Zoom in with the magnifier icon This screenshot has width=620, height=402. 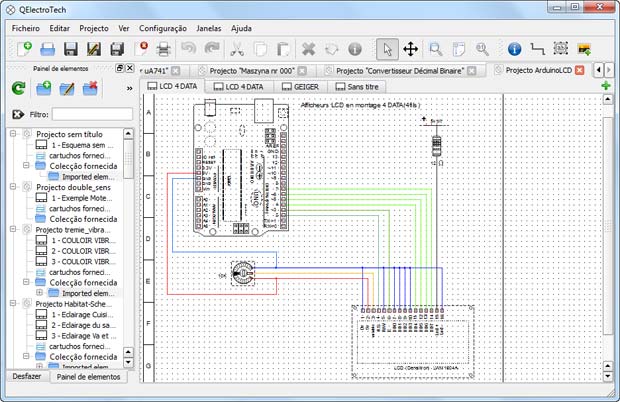click(436, 49)
